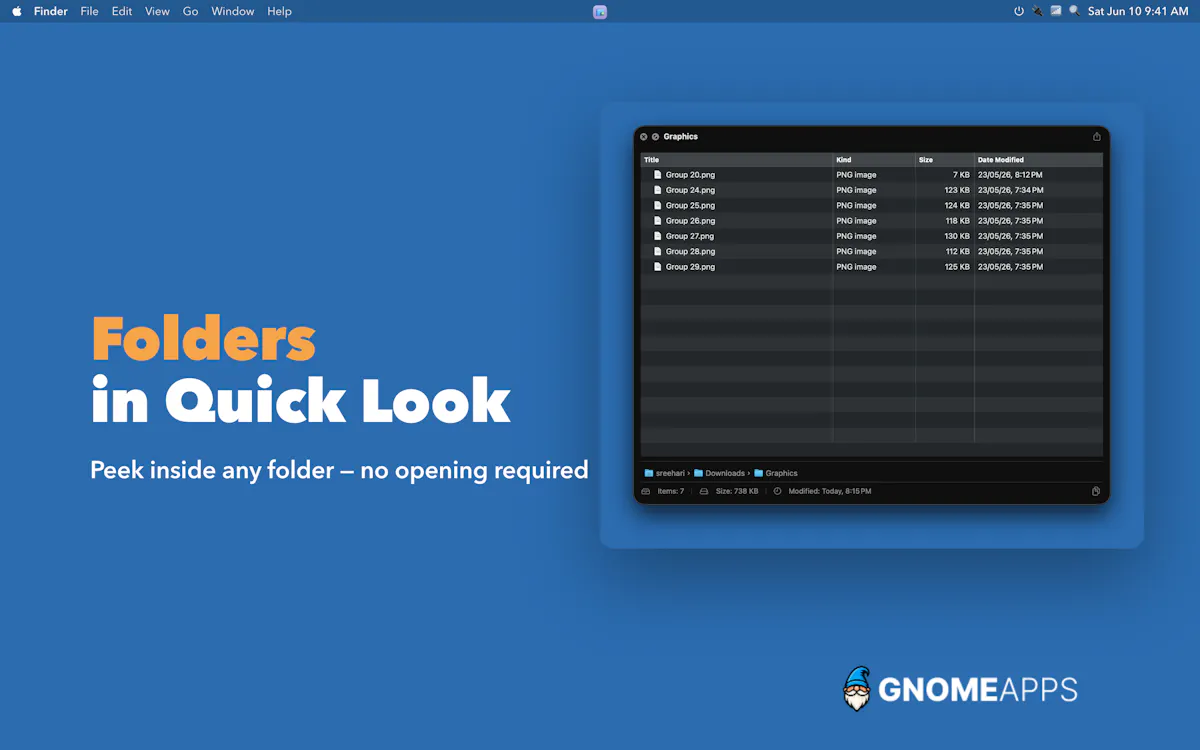Click the 130 KB size value
This screenshot has width=1200, height=750.
[957, 236]
